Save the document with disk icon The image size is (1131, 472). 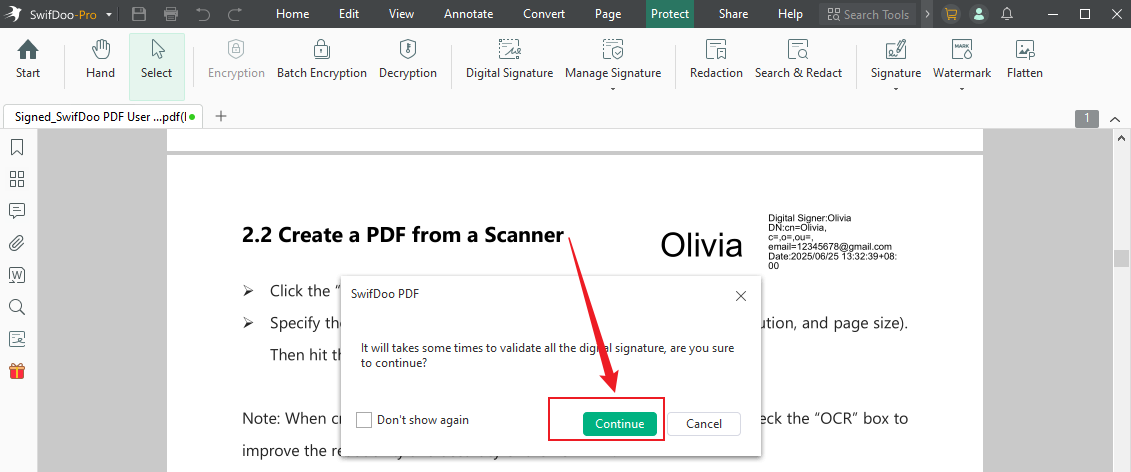(139, 14)
